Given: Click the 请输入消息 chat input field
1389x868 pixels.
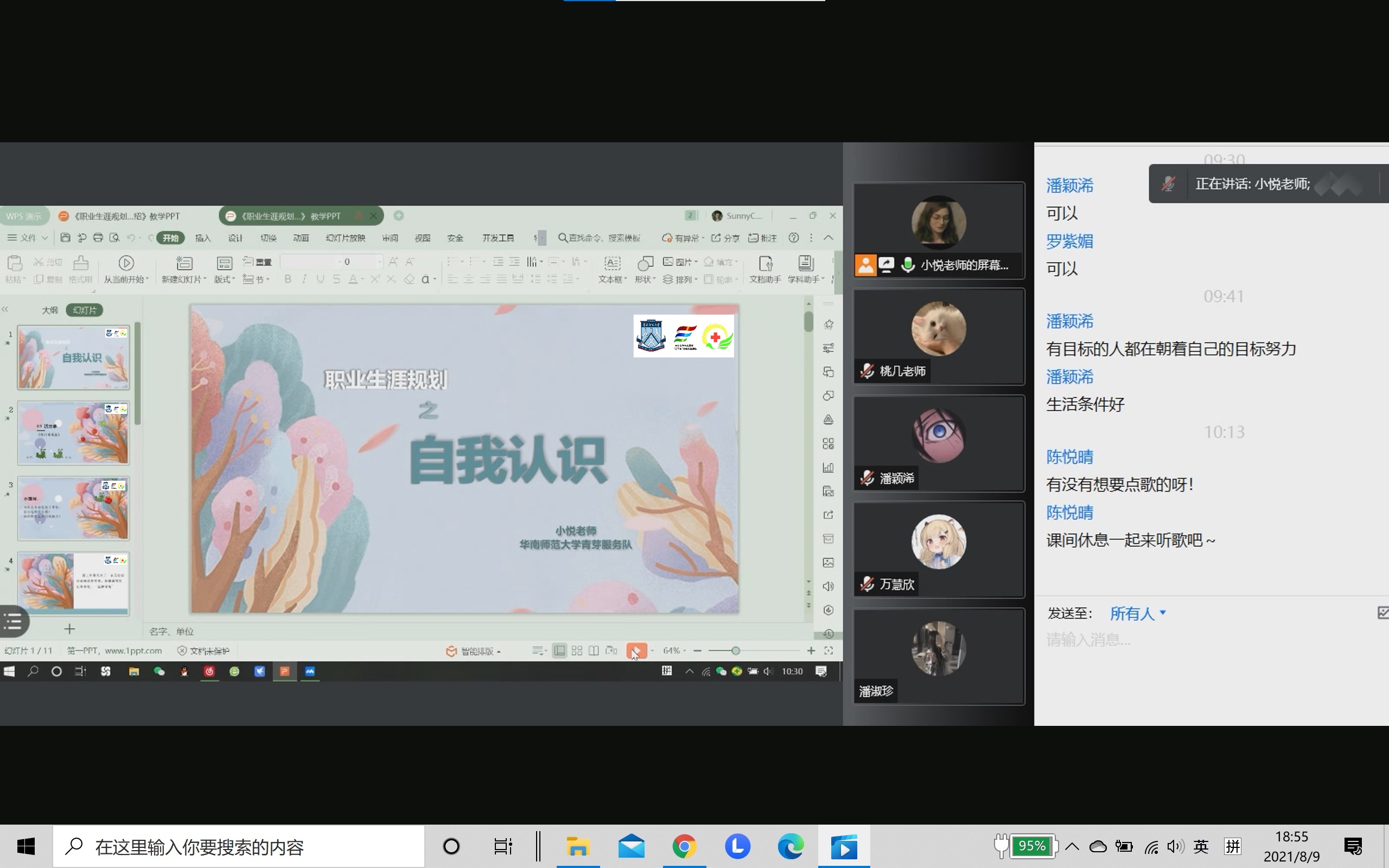Looking at the screenshot, I should (x=1211, y=640).
